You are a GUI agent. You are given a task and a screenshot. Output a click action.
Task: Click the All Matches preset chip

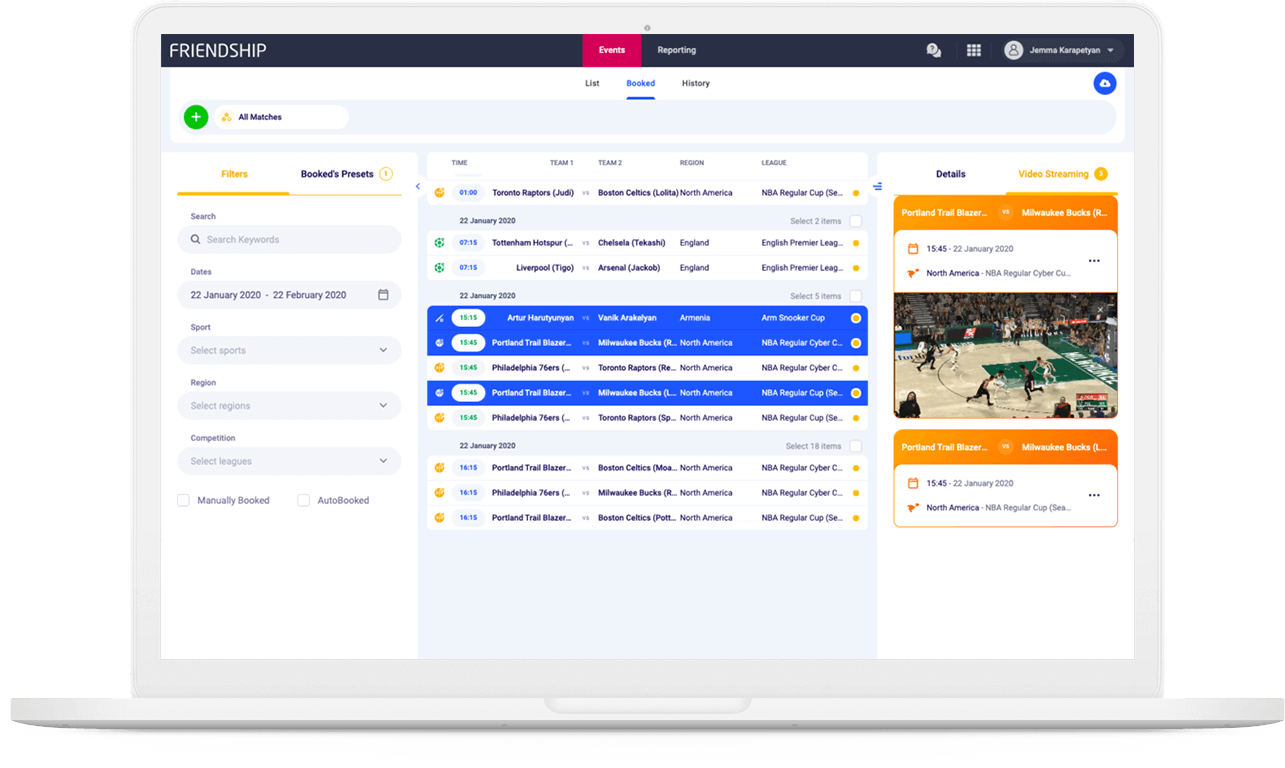[280, 117]
